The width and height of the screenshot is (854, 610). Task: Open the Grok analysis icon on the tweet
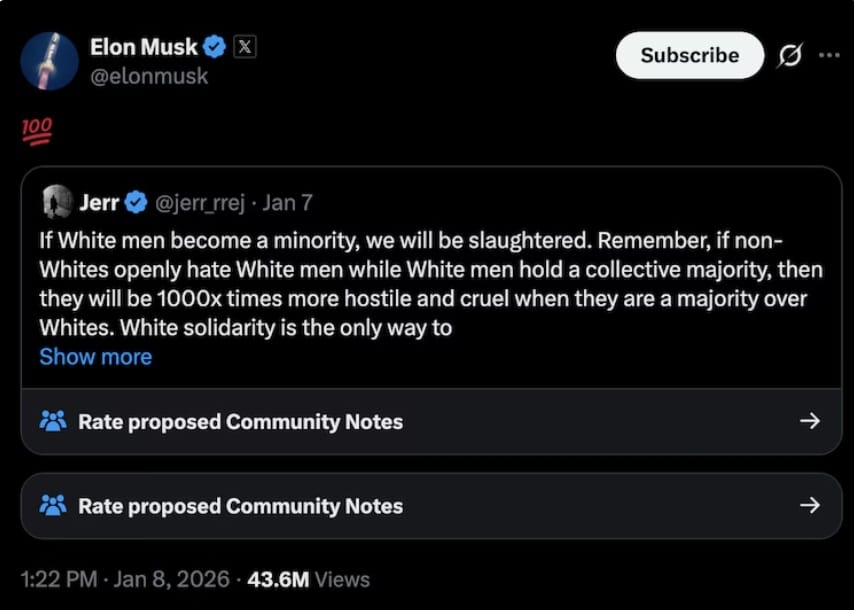coord(791,56)
